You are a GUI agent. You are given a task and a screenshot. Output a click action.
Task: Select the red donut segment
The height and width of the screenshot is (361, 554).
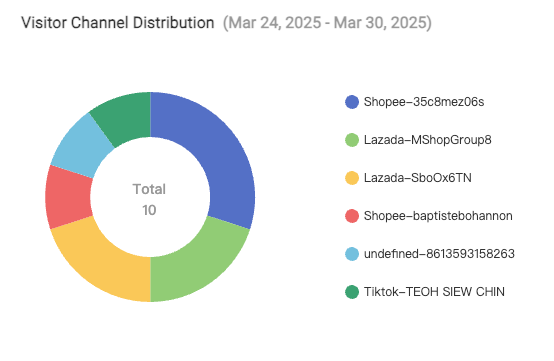(68, 197)
